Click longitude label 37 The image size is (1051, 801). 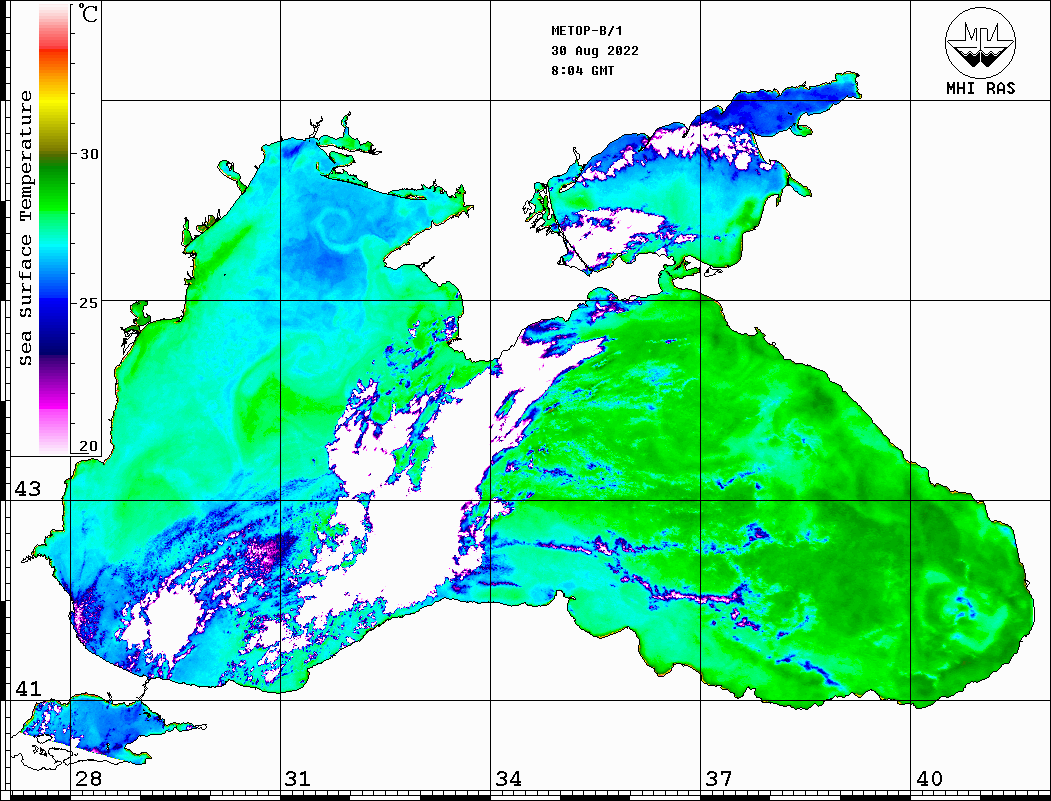coord(719,778)
